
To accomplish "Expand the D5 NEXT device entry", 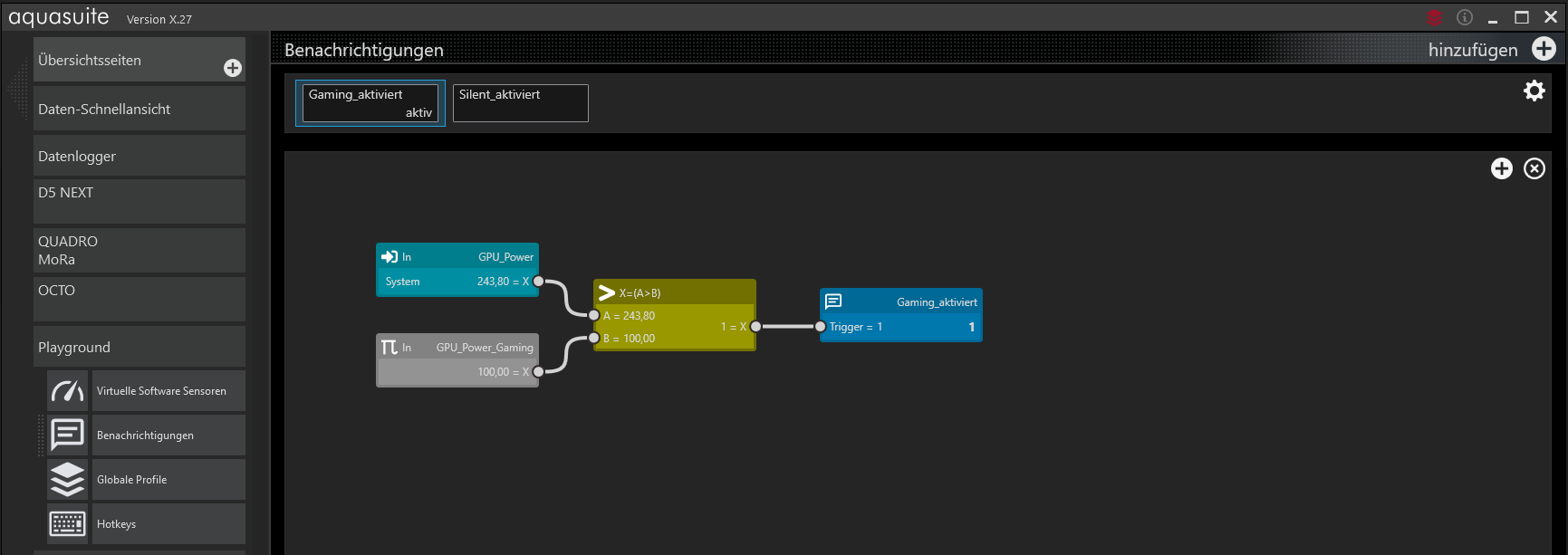I will 139,200.
